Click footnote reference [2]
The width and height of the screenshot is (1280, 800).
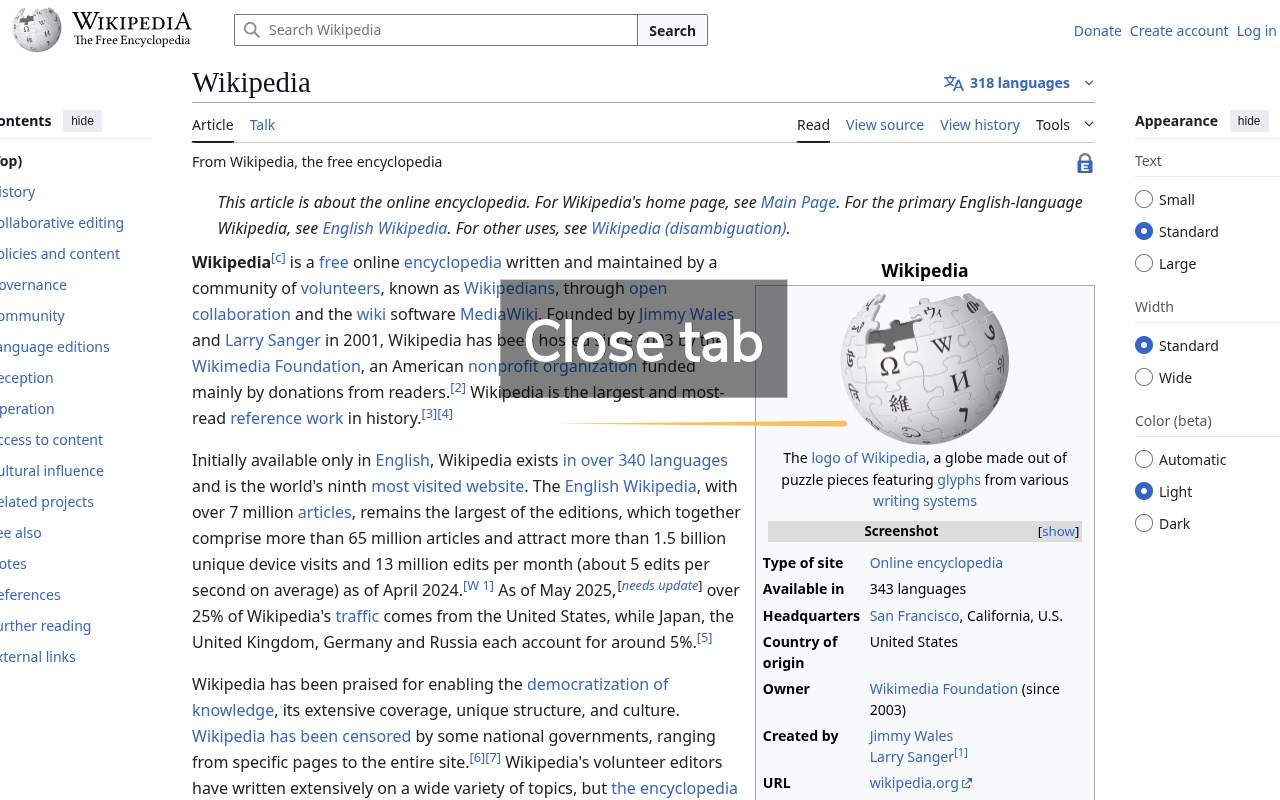point(458,388)
